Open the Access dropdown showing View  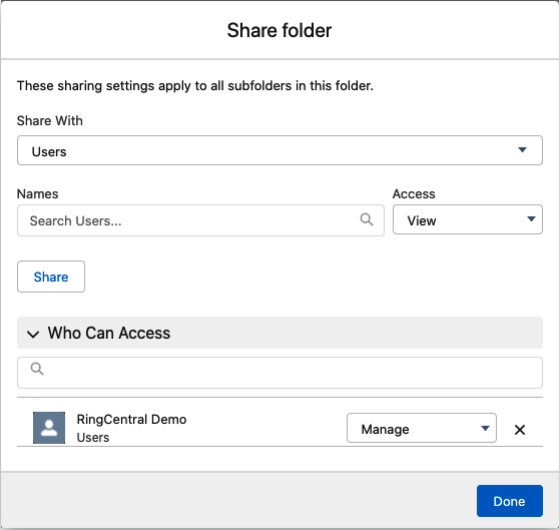(x=468, y=220)
